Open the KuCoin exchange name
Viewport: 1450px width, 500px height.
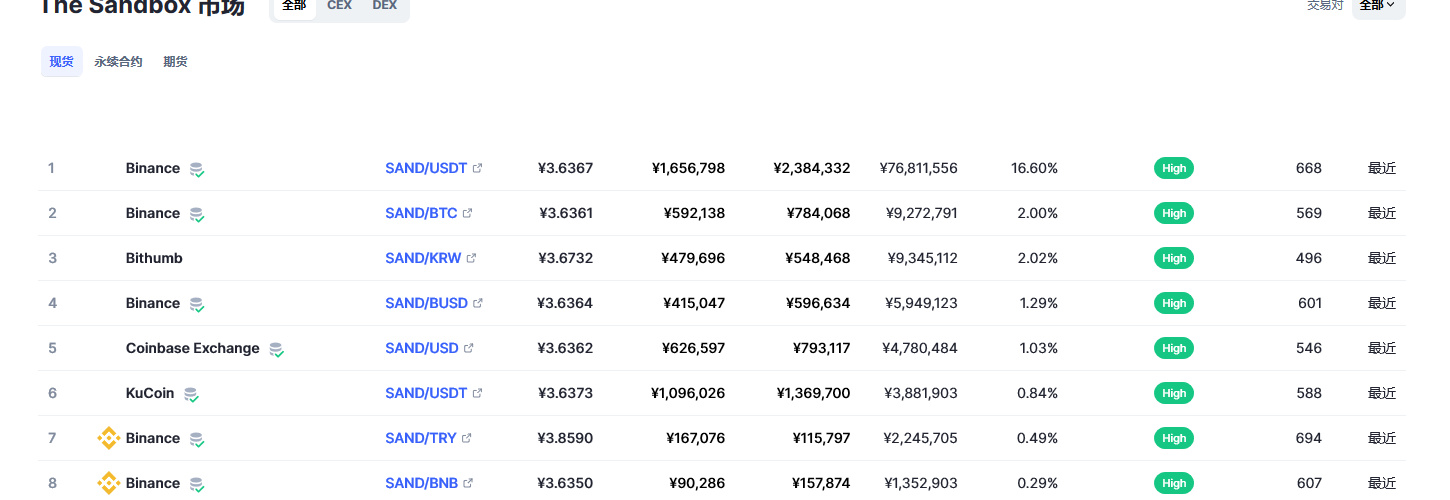point(150,393)
